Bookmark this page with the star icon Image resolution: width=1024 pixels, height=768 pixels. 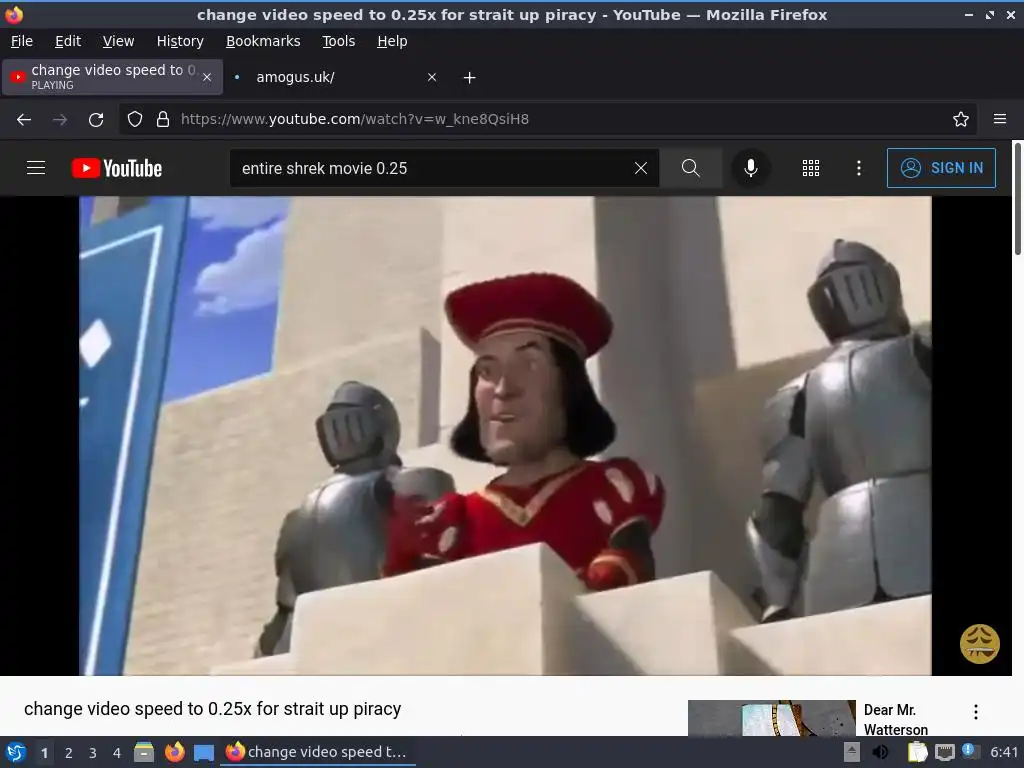pyautogui.click(x=961, y=119)
